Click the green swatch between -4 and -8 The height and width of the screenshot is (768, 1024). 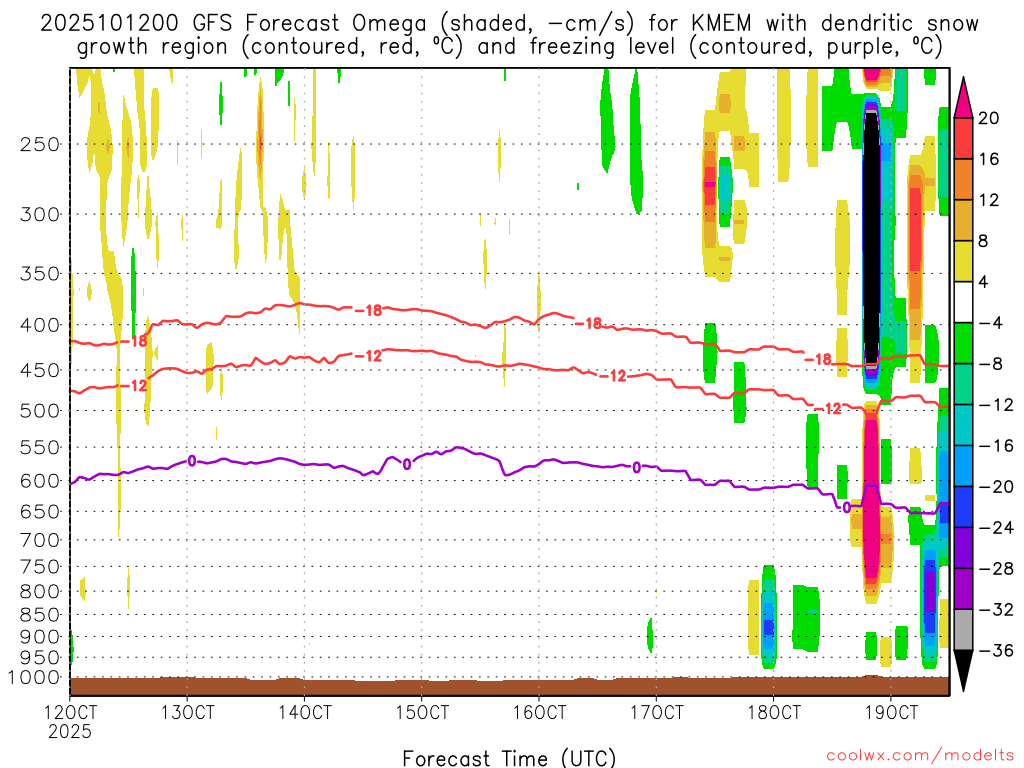pyautogui.click(x=963, y=343)
